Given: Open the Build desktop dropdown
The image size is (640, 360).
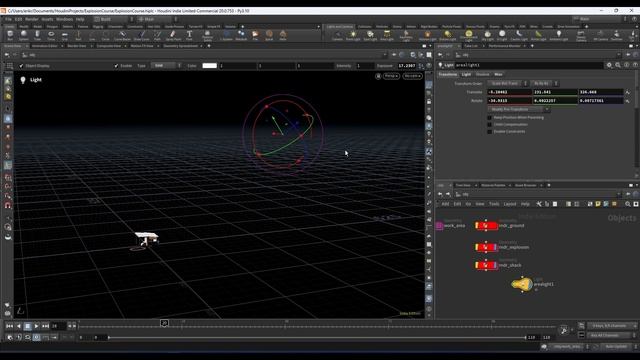Looking at the screenshot, I should tap(113, 19).
